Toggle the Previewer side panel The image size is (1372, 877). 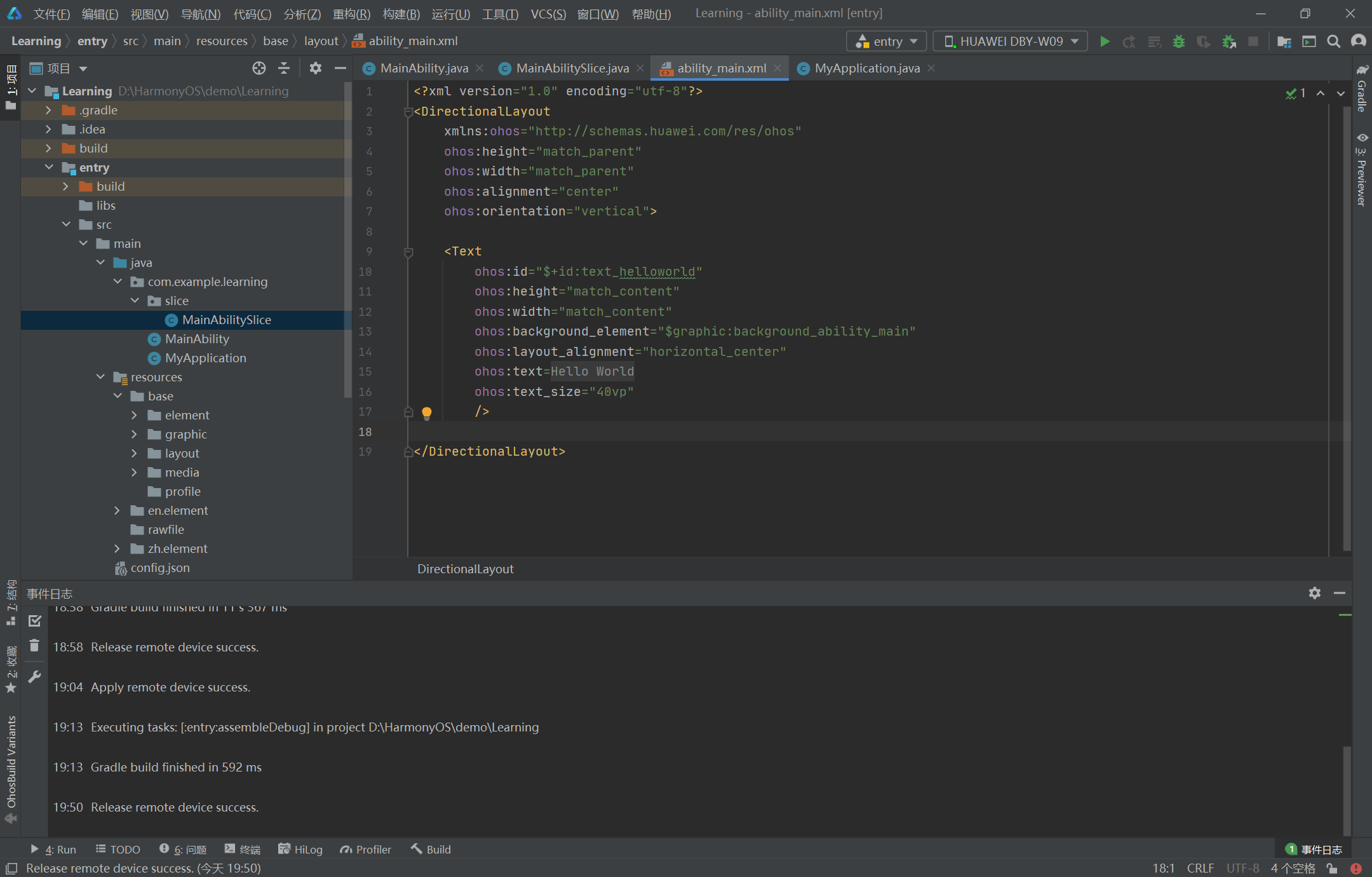(x=1361, y=169)
